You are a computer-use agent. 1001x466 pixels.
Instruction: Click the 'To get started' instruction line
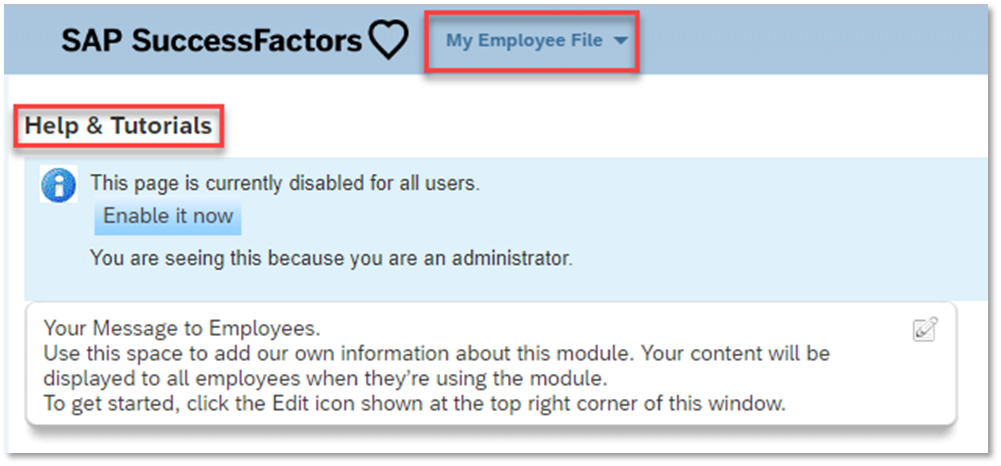click(414, 404)
